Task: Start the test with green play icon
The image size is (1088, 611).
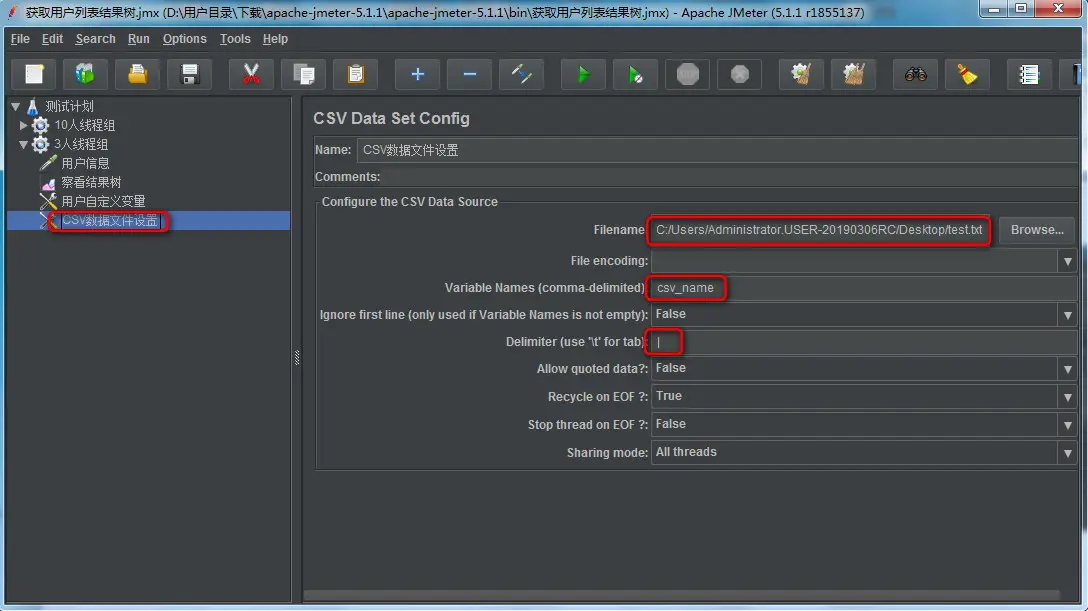Action: tap(583, 74)
